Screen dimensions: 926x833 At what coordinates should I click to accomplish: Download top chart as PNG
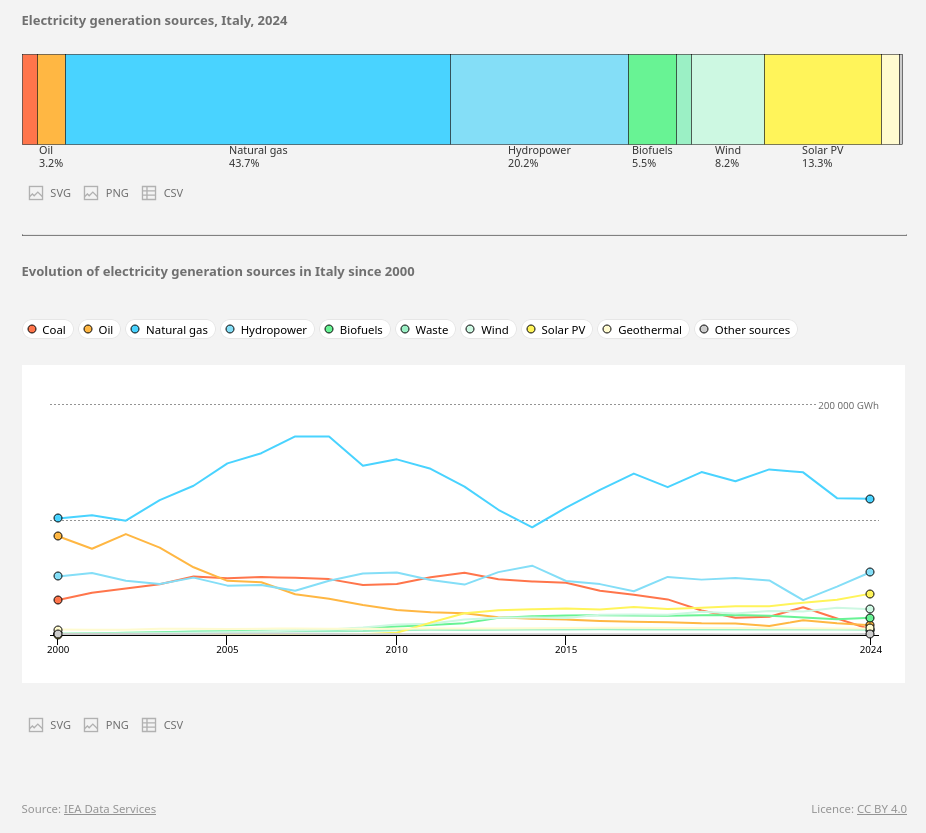coord(106,193)
